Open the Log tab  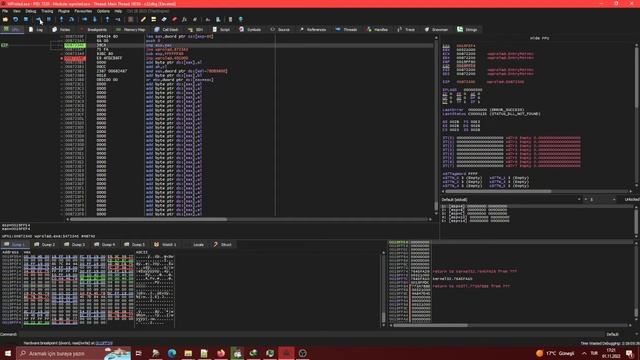(x=36, y=29)
